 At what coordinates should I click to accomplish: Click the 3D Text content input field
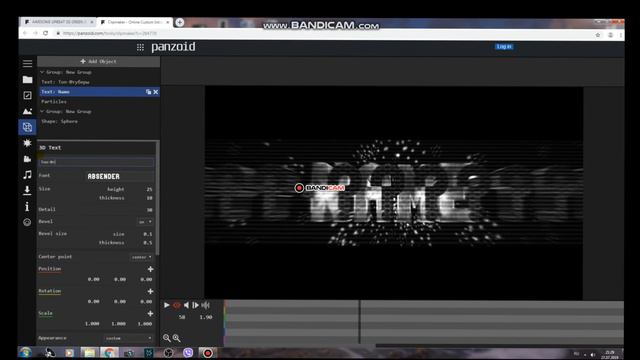click(96, 162)
